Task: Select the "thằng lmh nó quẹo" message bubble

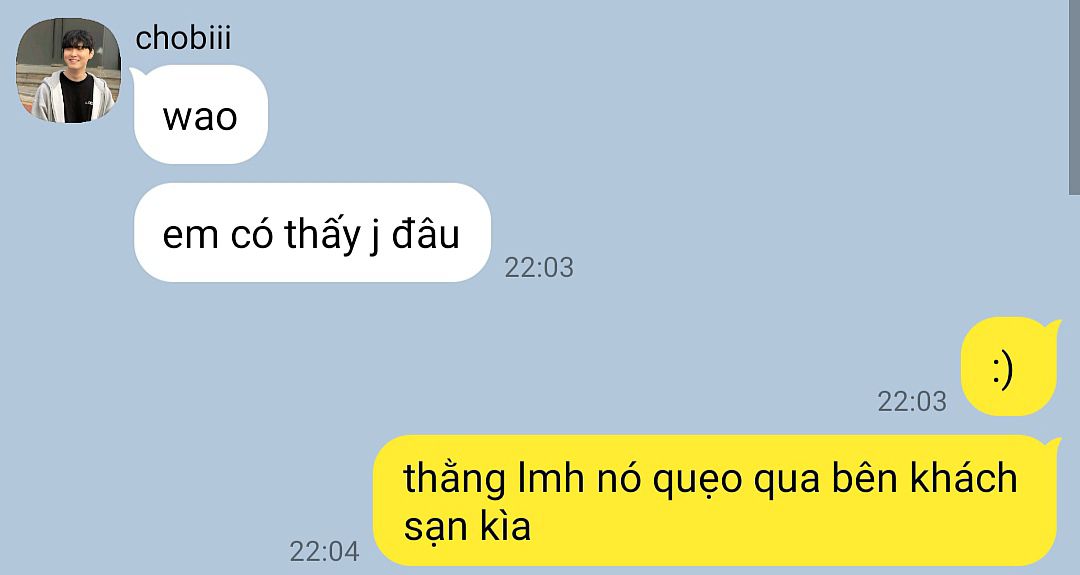Action: pyautogui.click(x=714, y=500)
